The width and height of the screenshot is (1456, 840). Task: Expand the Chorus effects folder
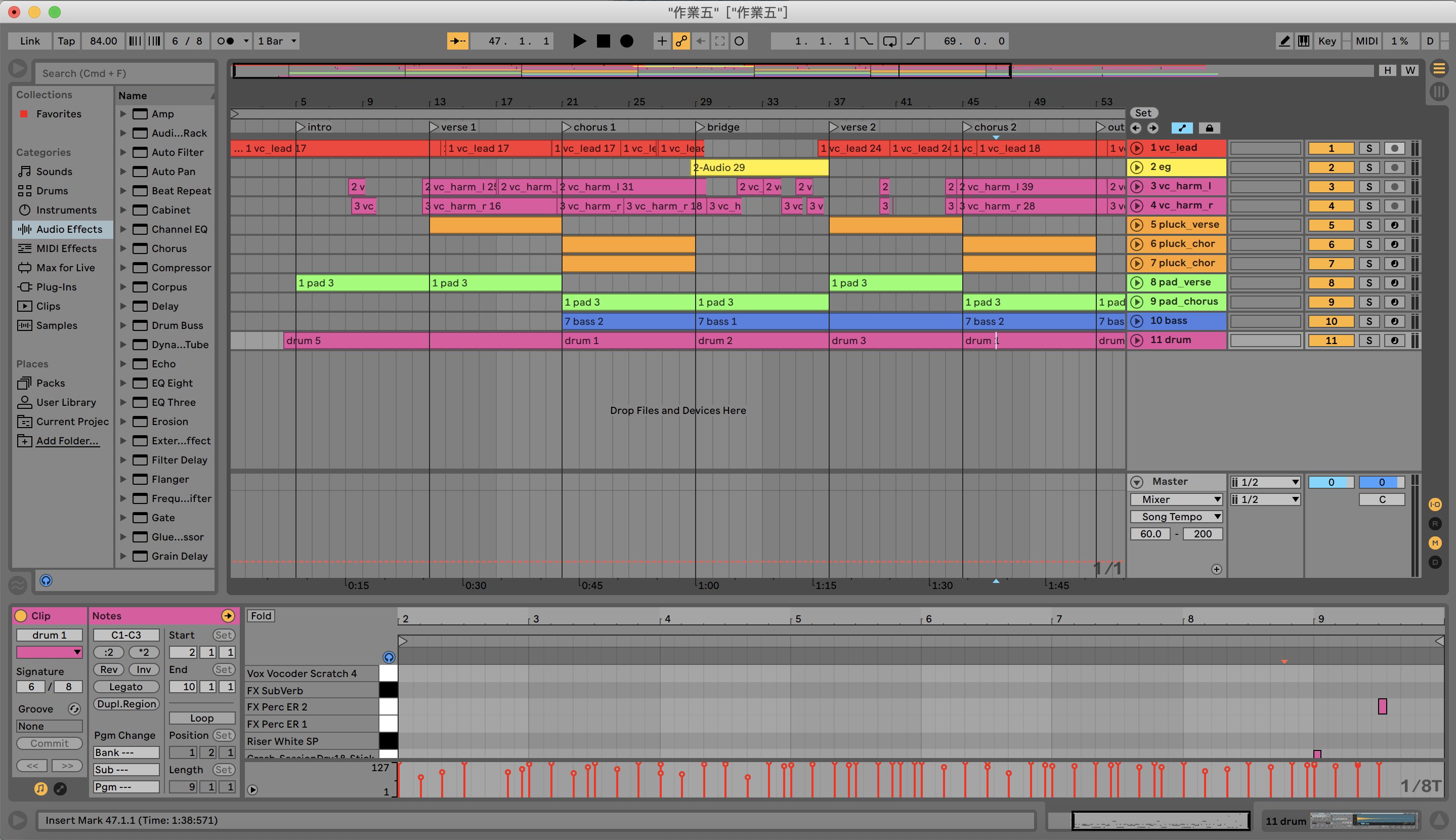click(123, 248)
